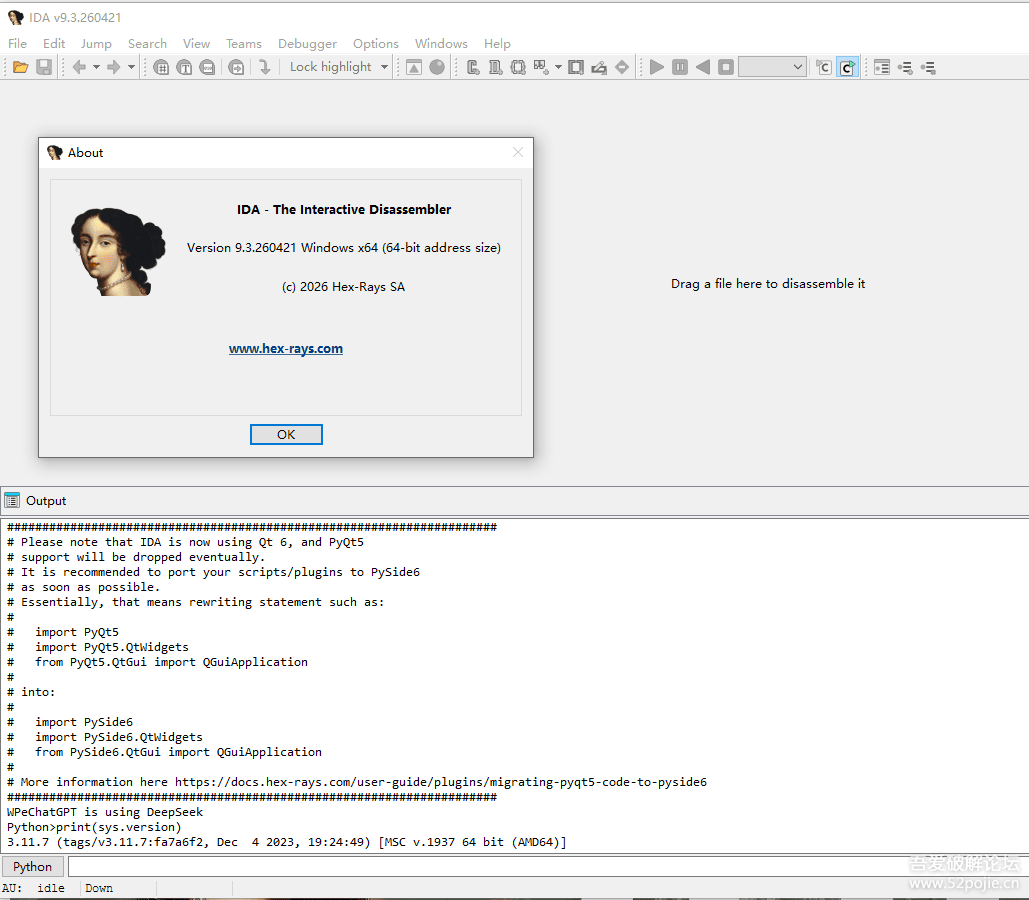Click the Python interpreter selector button

tap(33, 867)
